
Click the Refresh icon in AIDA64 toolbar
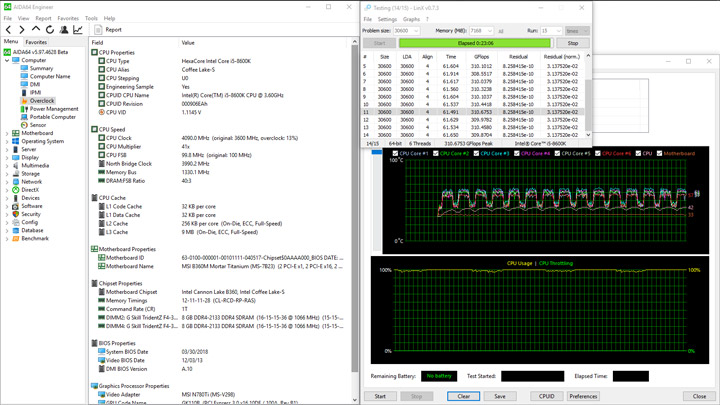(x=51, y=30)
